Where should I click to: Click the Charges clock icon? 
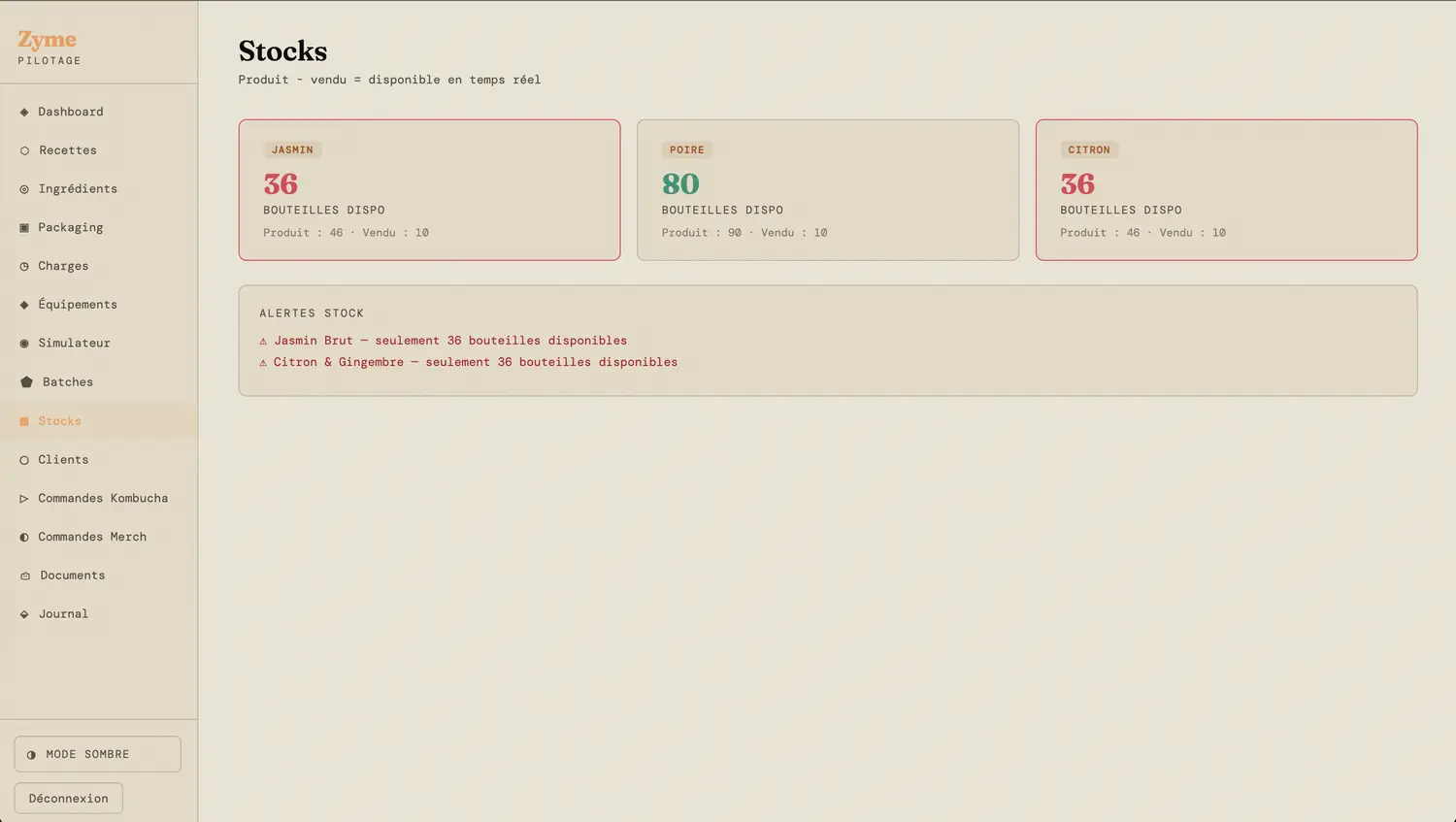(24, 266)
